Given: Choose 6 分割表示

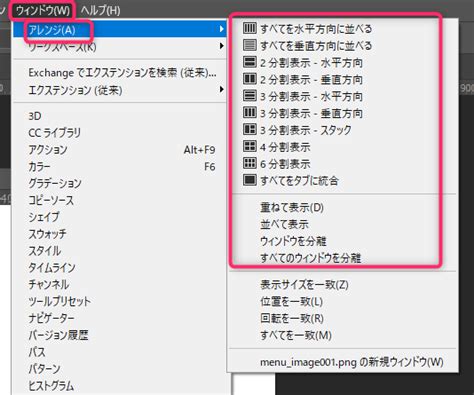Looking at the screenshot, I should 285,164.
